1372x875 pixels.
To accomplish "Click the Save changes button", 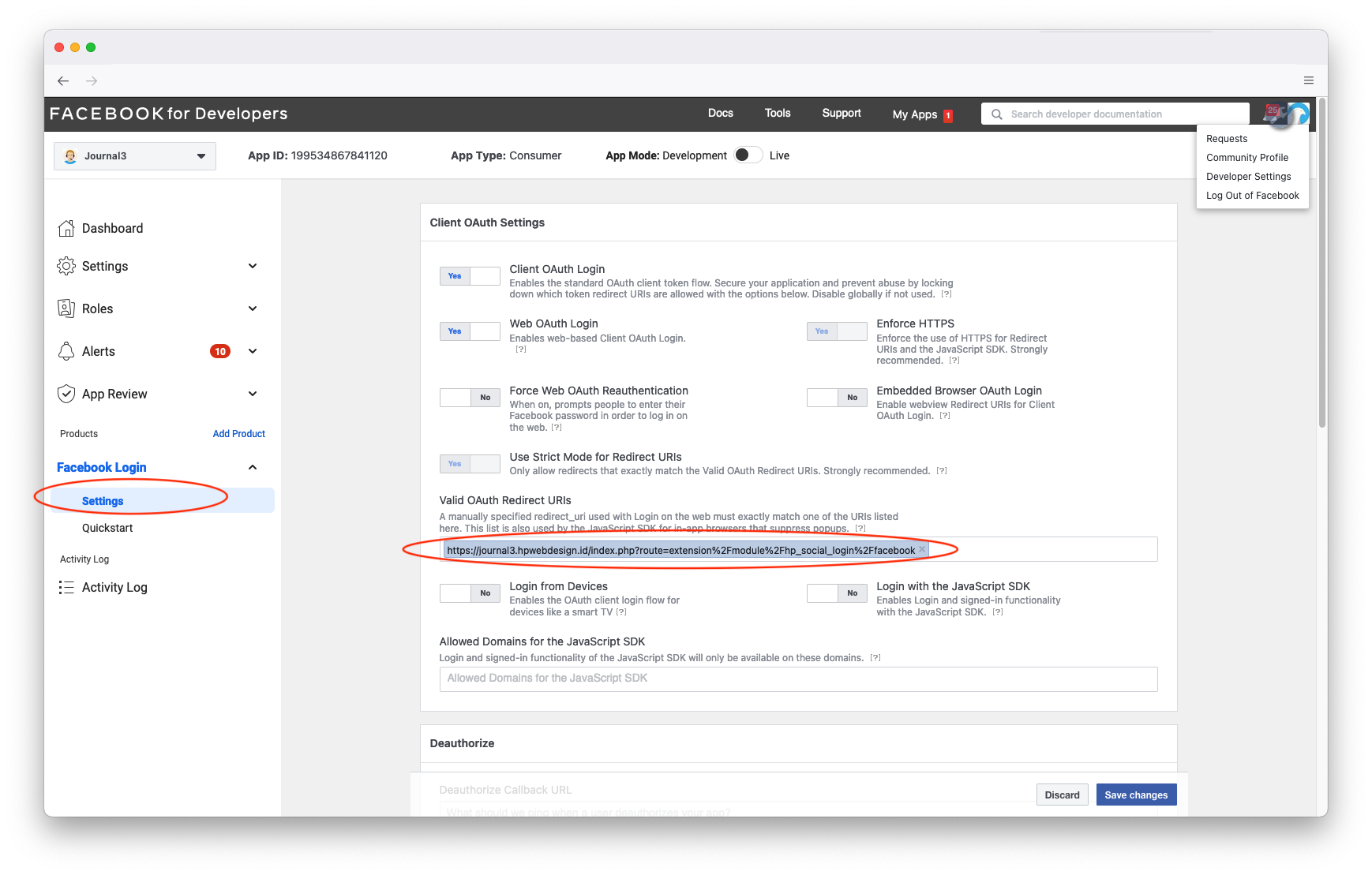I will (x=1135, y=795).
